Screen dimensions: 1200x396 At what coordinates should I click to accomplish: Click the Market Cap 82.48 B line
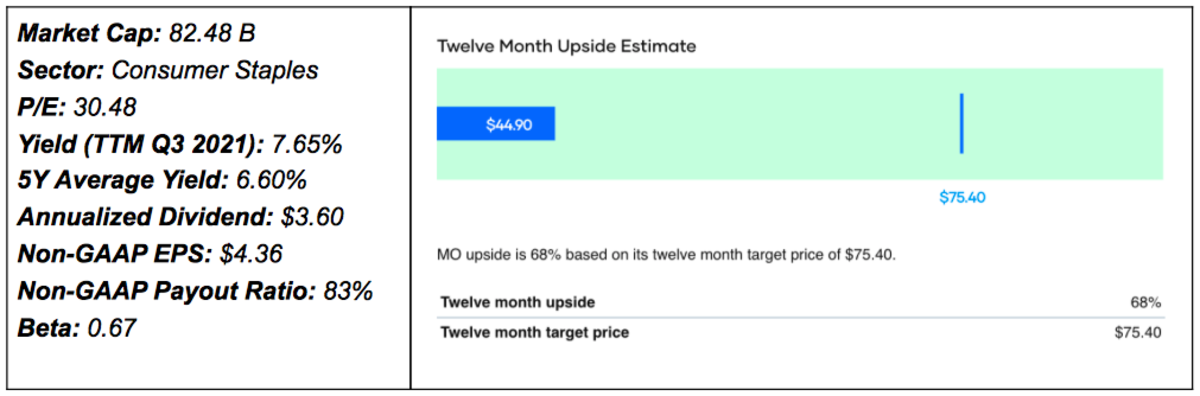[137, 33]
